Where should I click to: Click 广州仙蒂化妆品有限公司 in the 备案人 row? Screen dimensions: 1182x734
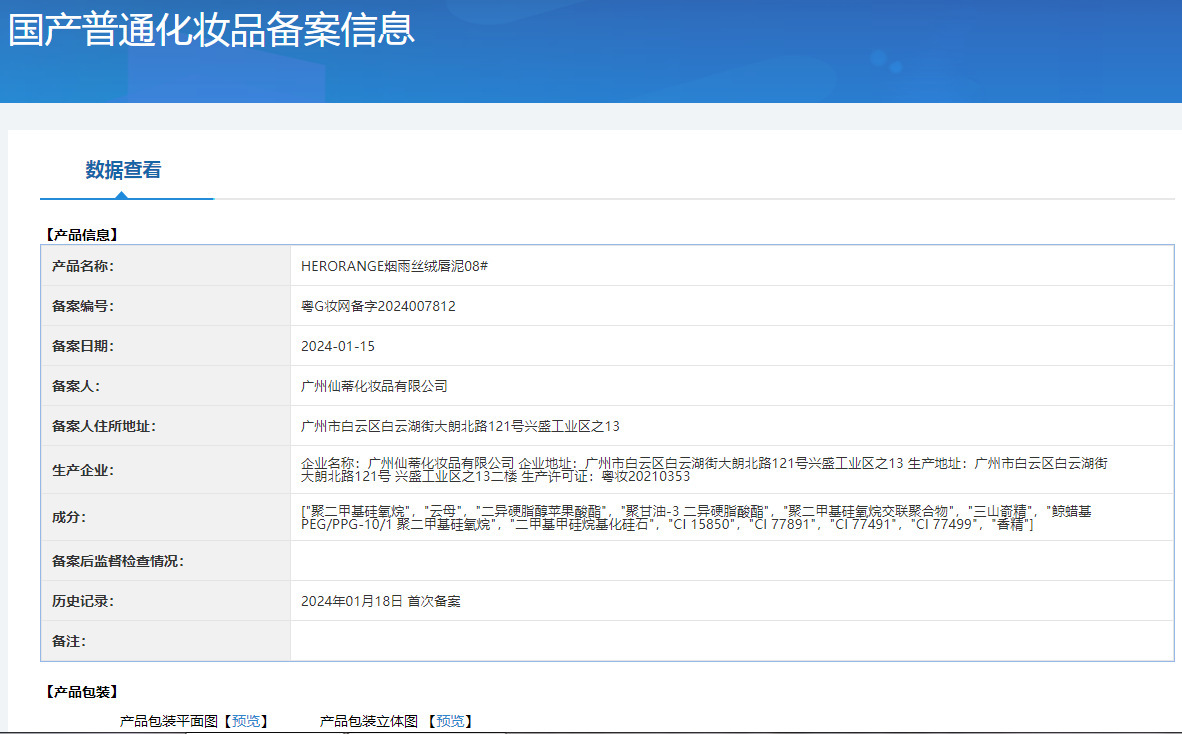pyautogui.click(x=374, y=386)
